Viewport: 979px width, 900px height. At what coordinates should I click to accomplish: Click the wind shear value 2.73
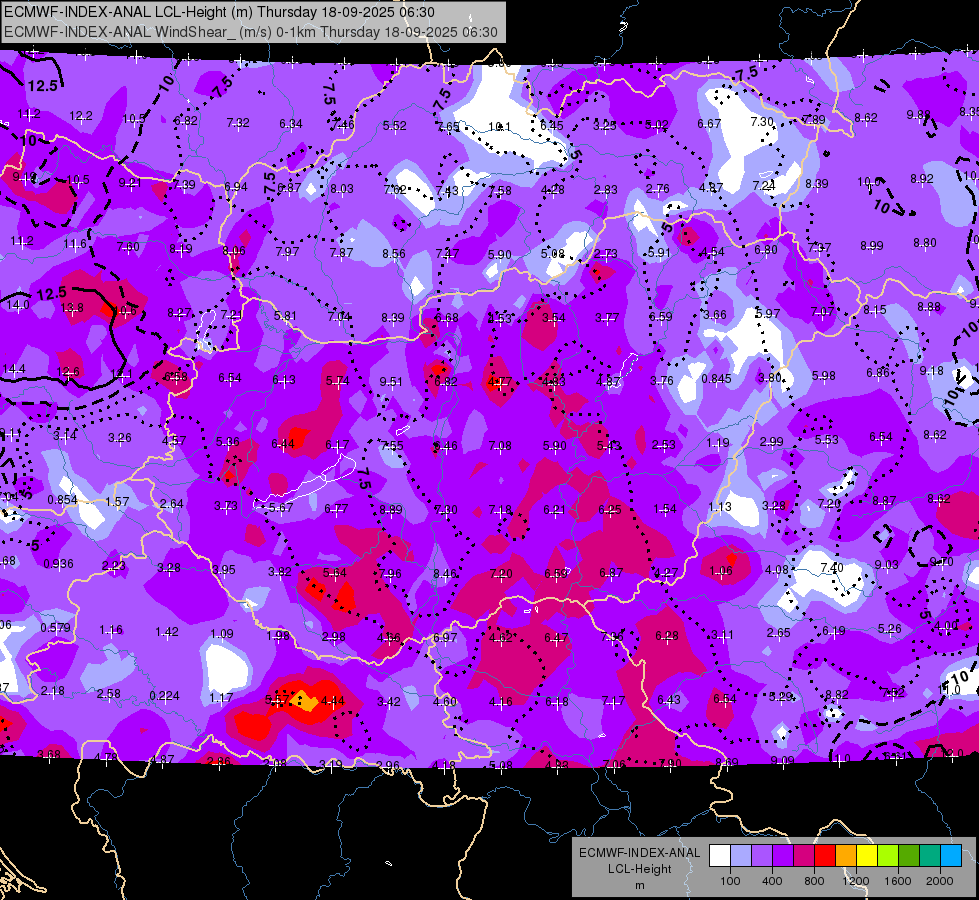pos(606,254)
